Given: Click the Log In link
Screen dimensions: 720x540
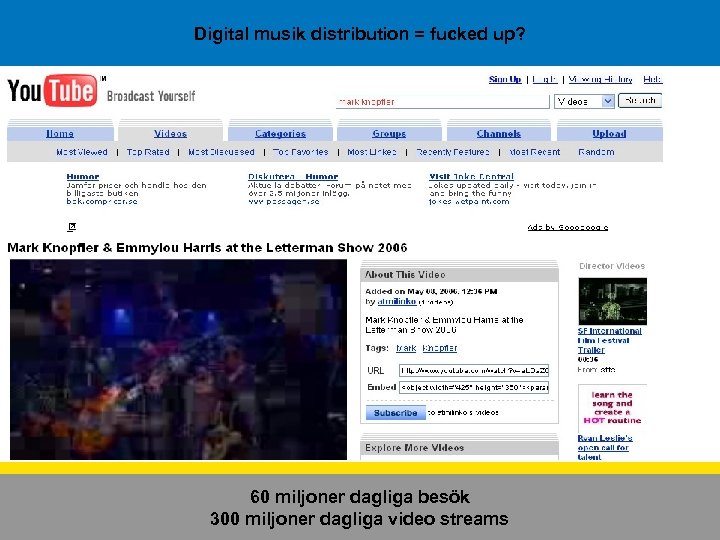Looking at the screenshot, I should [545, 79].
